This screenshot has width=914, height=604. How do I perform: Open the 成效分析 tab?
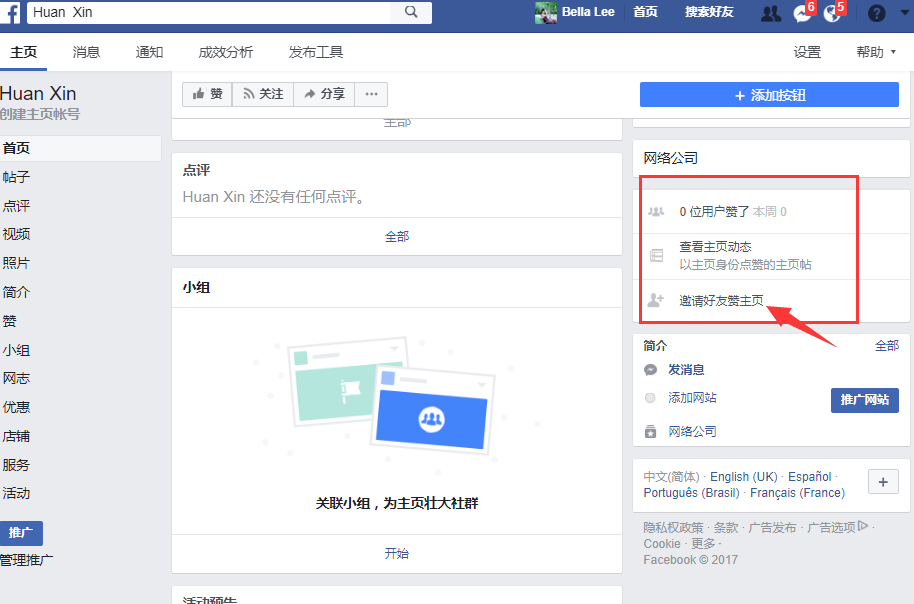click(226, 52)
